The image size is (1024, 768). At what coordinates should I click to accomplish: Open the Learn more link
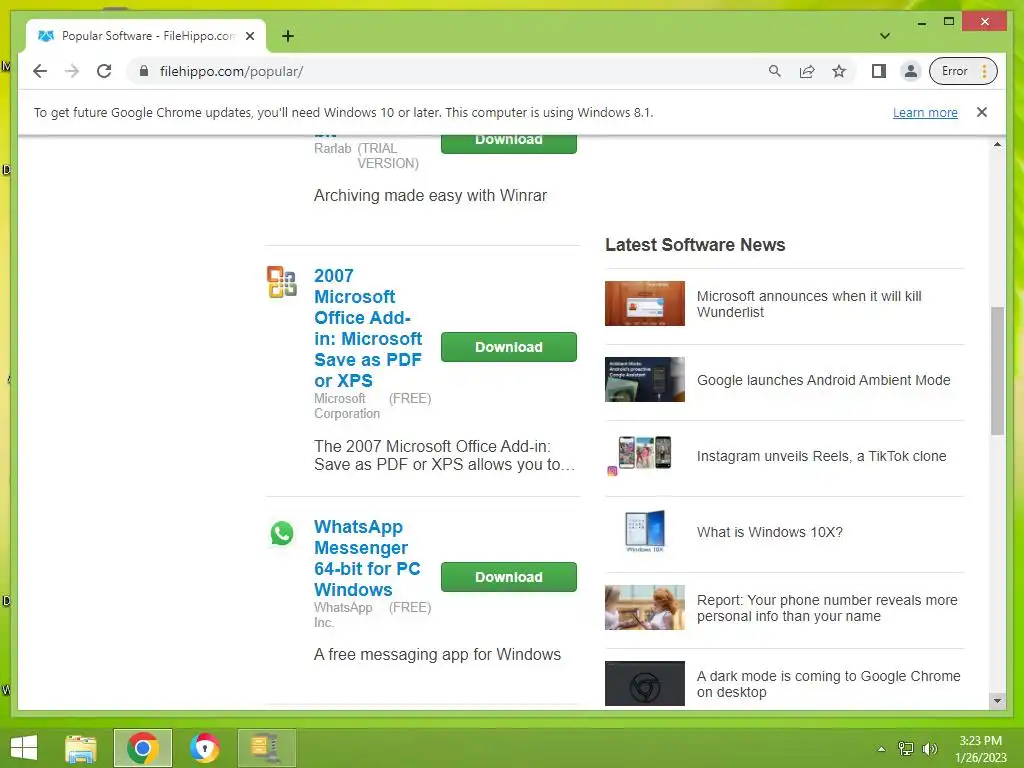(925, 112)
